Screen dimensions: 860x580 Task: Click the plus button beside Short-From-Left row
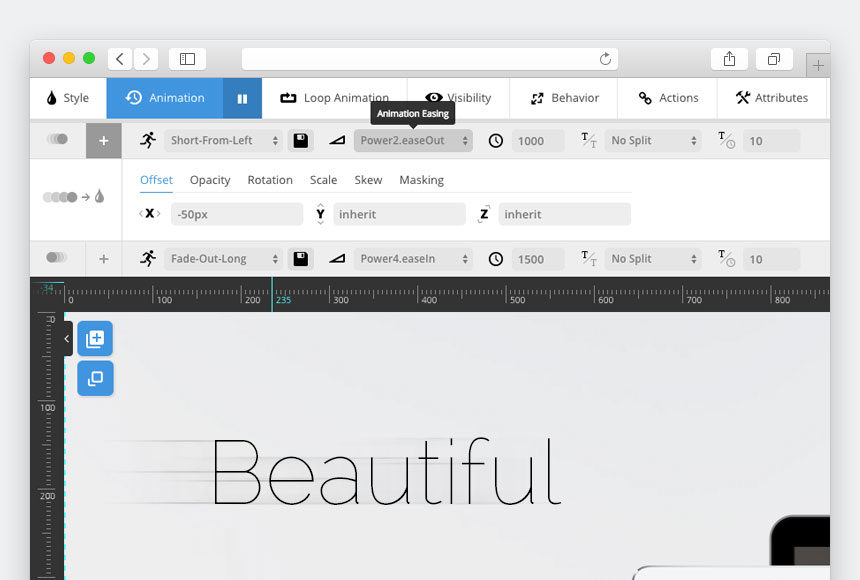(x=104, y=141)
